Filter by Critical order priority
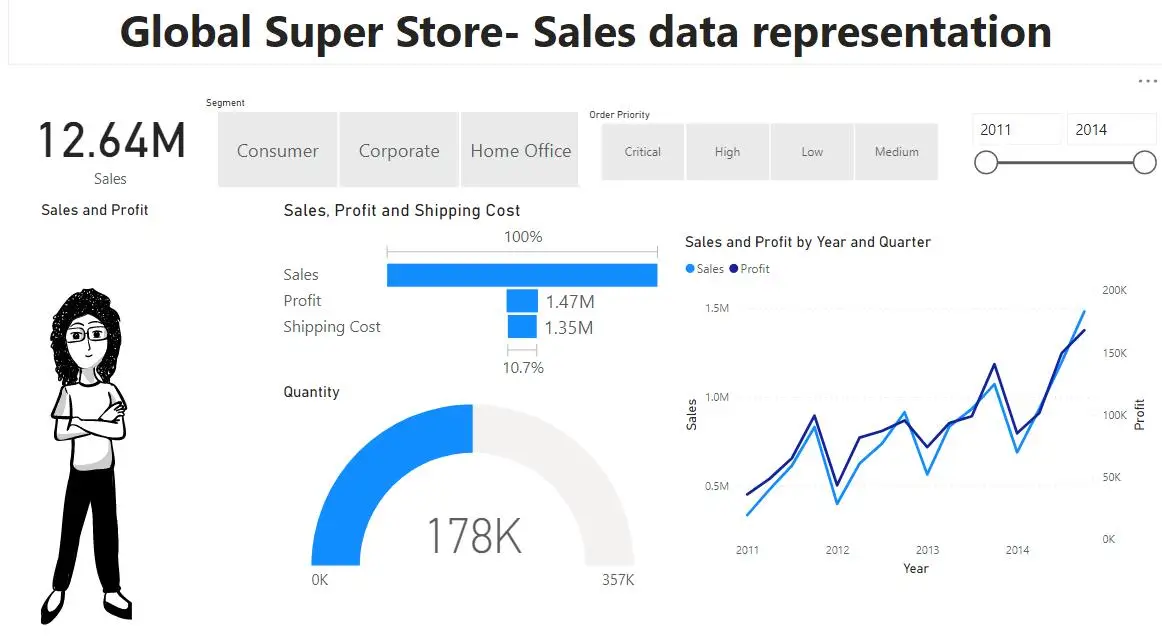The height and width of the screenshot is (644, 1162). point(642,151)
